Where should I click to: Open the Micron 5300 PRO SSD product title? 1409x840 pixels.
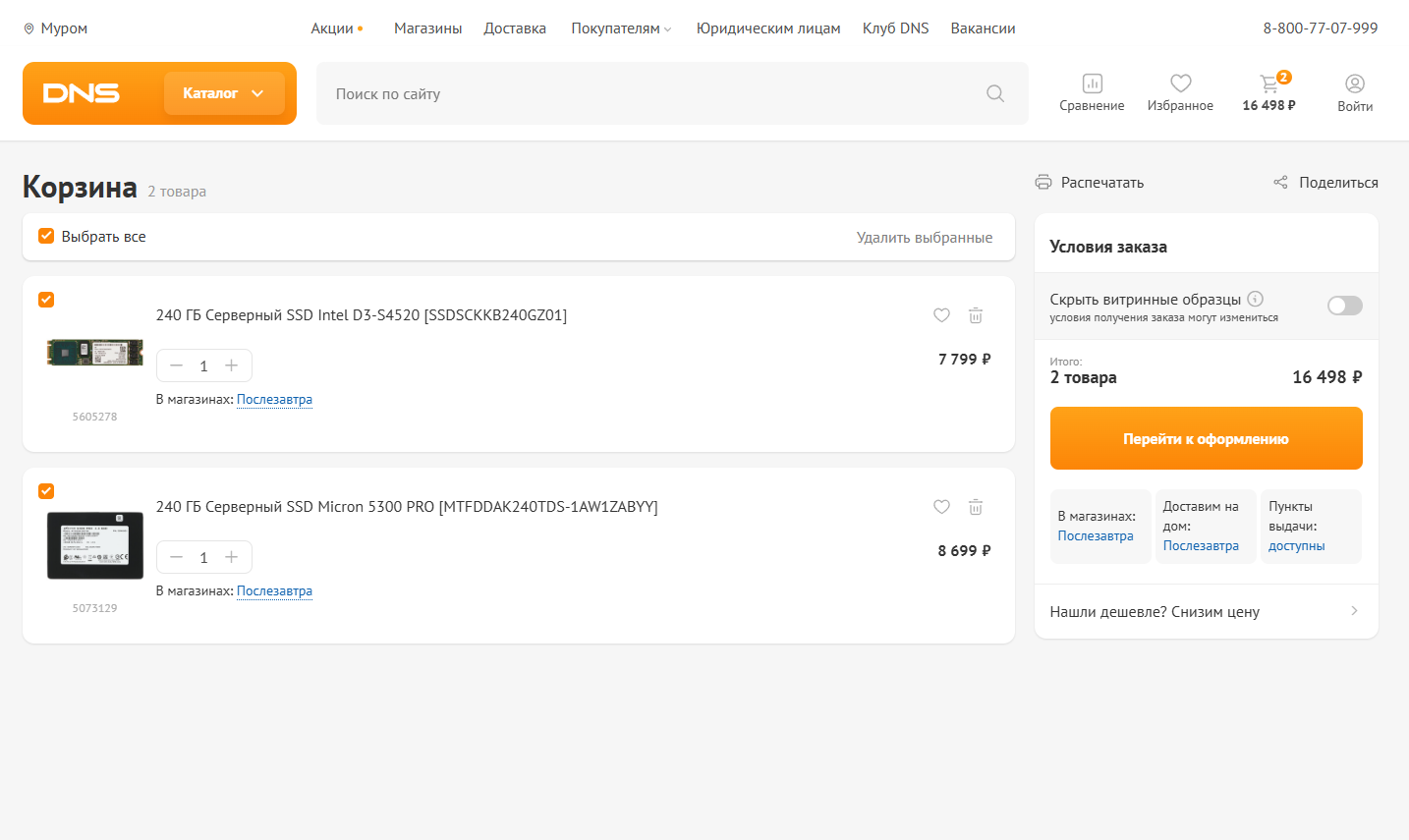pyautogui.click(x=407, y=507)
